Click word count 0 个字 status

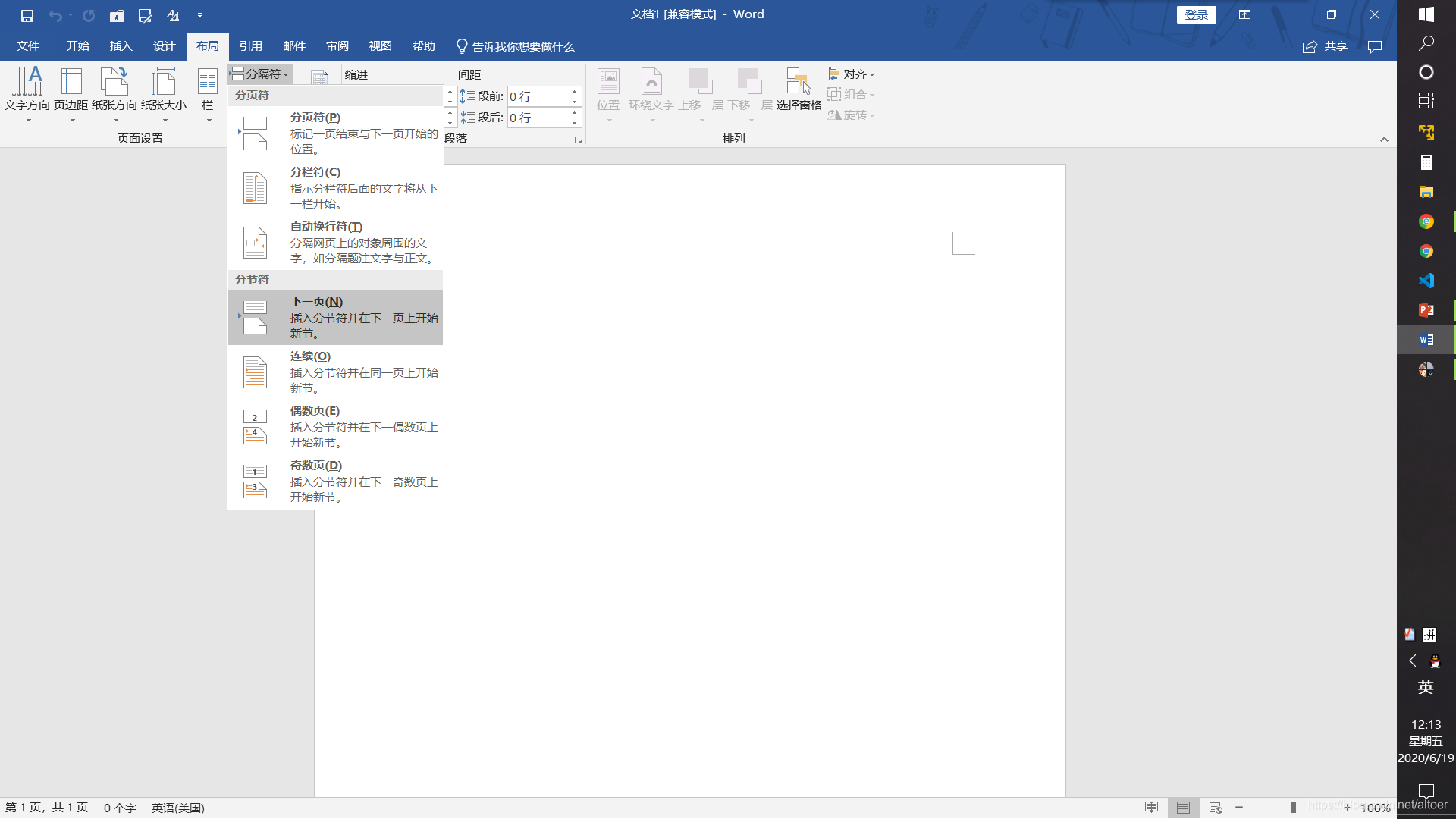pos(120,808)
